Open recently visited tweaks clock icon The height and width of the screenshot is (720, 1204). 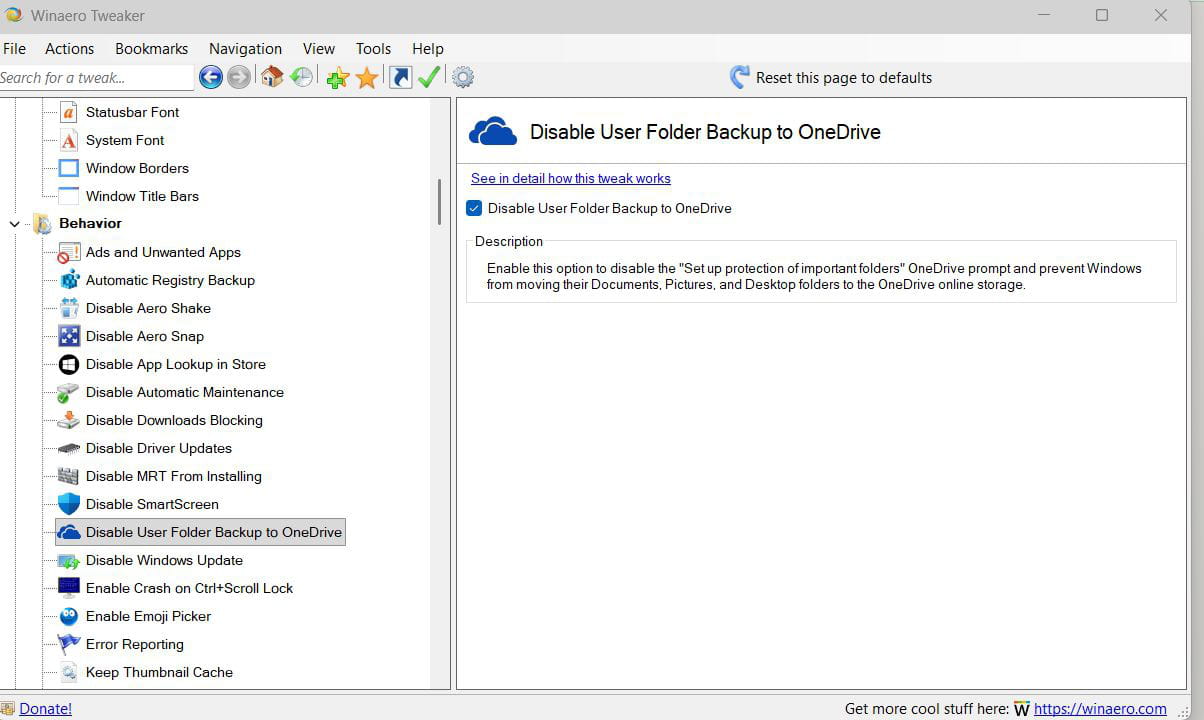click(301, 77)
